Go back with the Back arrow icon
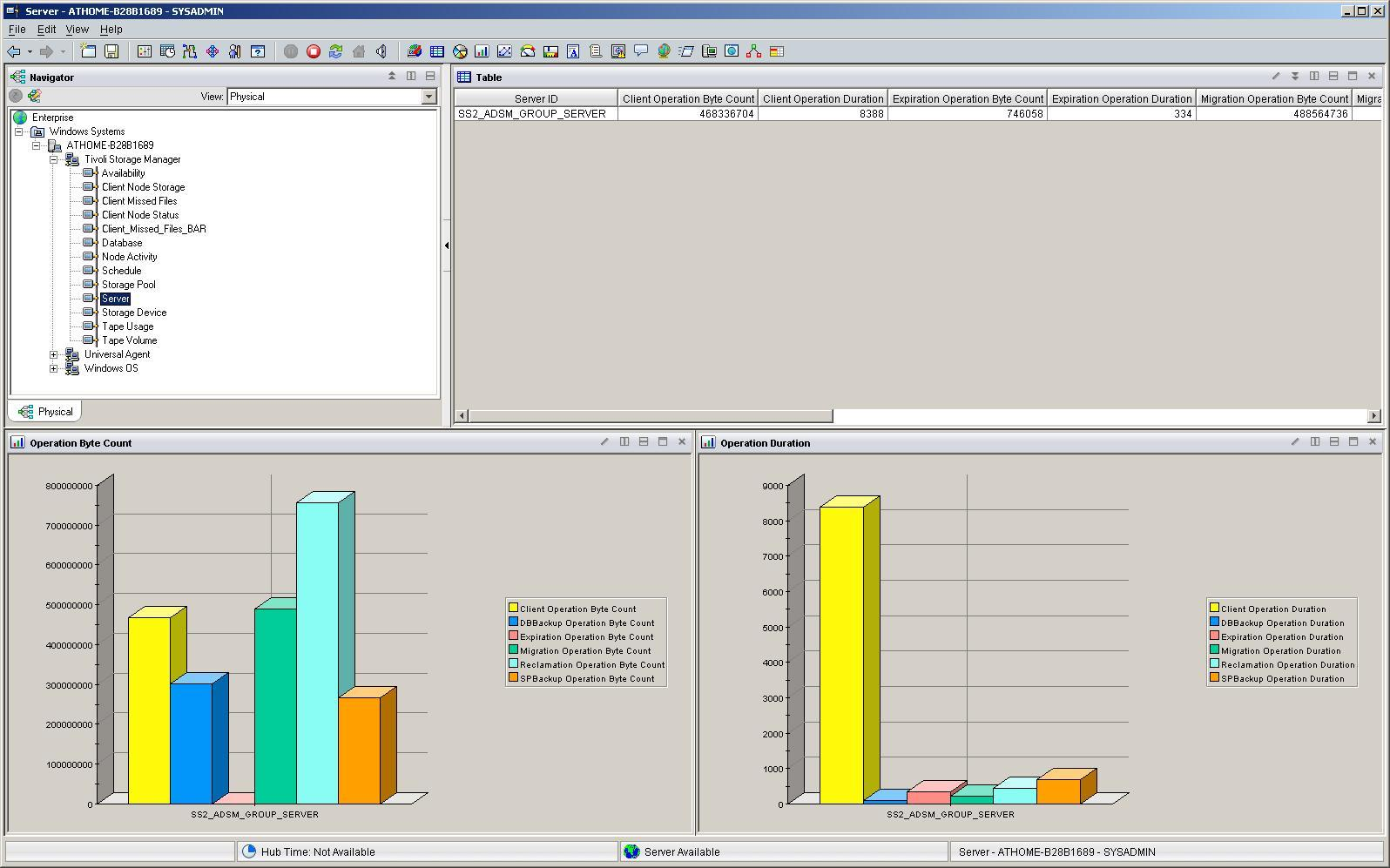 [x=14, y=52]
